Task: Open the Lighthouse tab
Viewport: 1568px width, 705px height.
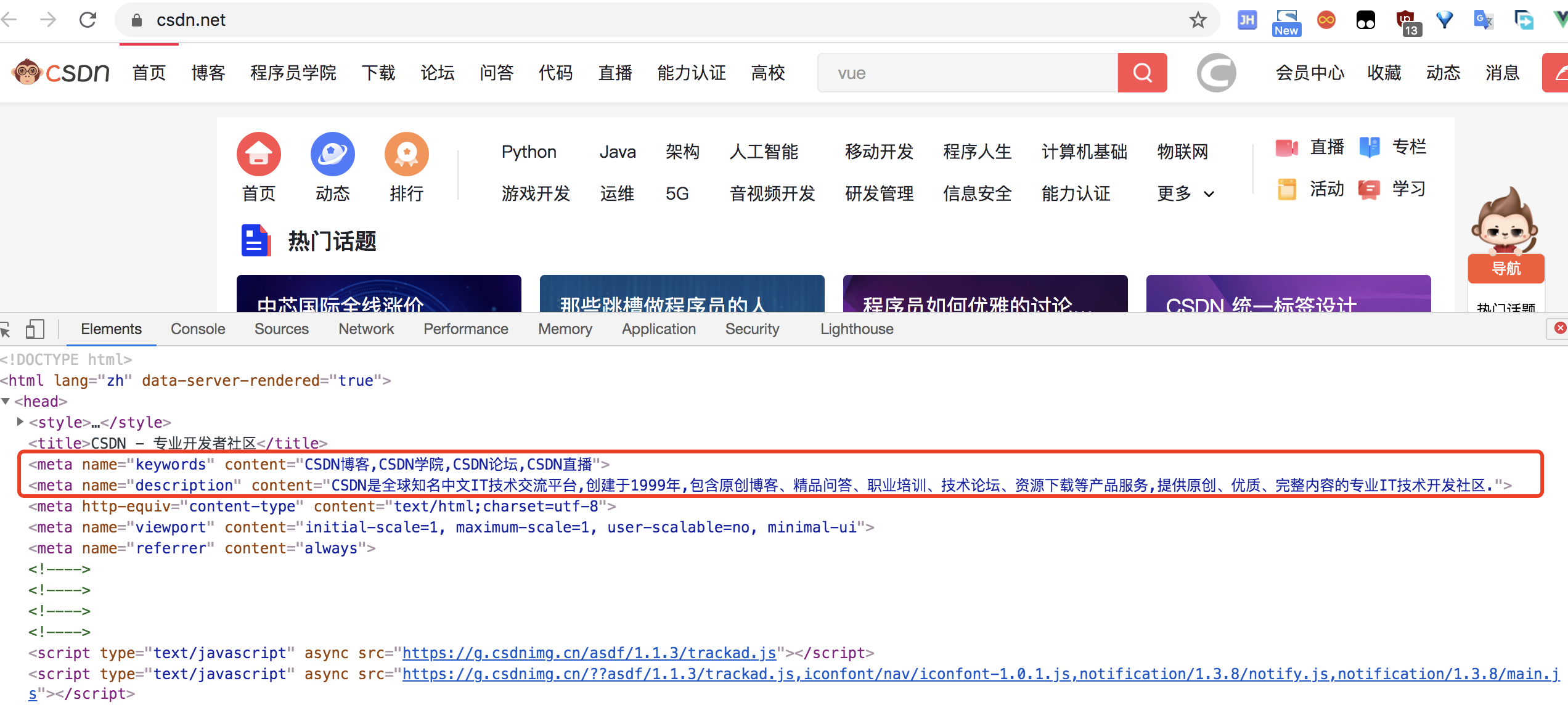Action: 857,329
